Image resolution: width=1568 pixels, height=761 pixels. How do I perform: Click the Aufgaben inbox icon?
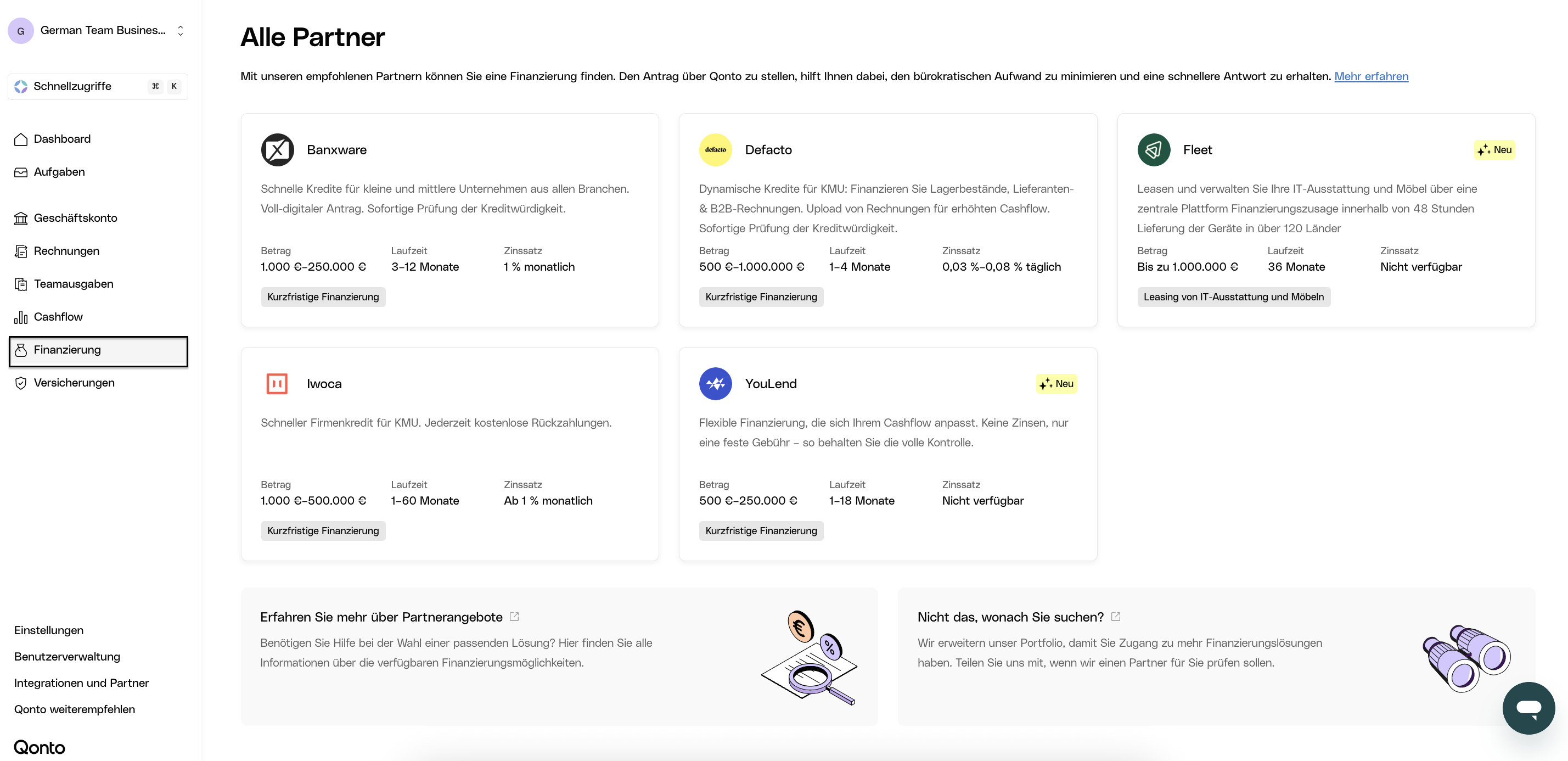(21, 172)
